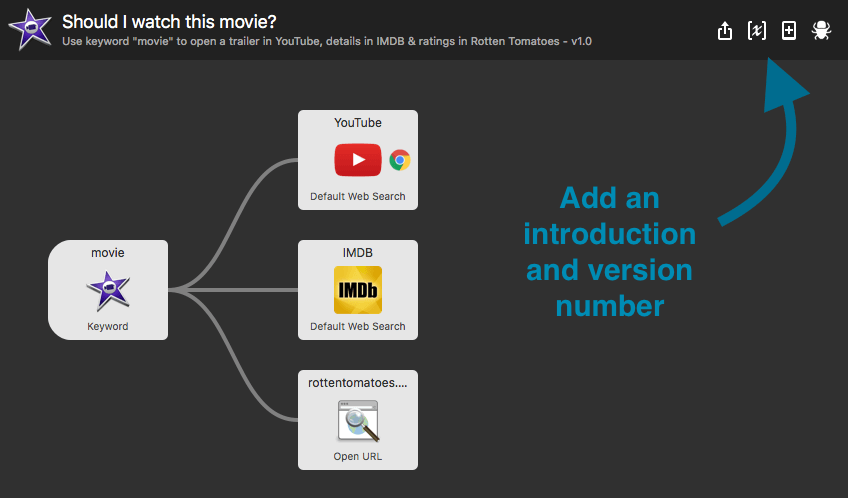Select the red YouTube play logo
Viewport: 848px width, 498px height.
click(357, 160)
